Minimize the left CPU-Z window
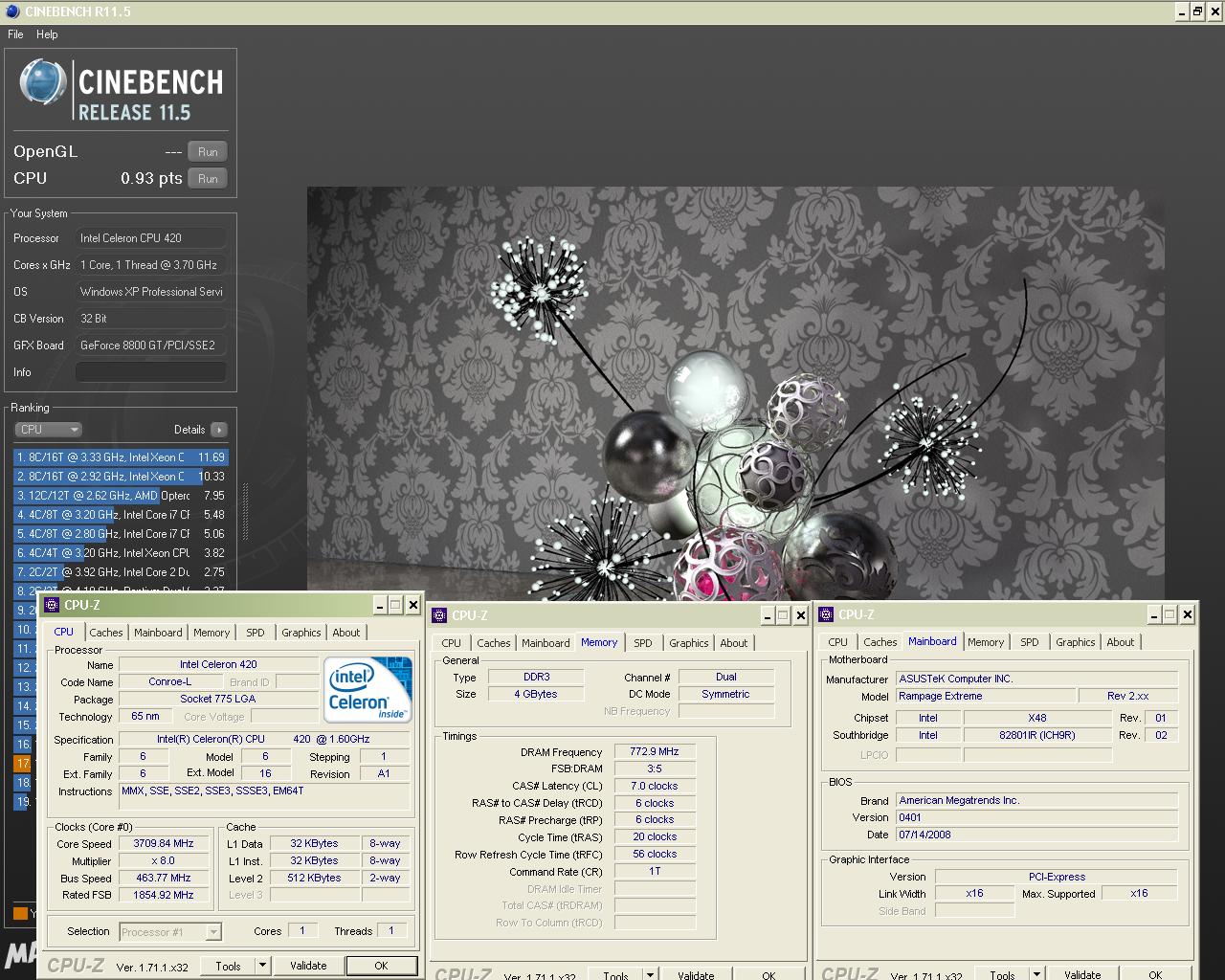 [379, 605]
